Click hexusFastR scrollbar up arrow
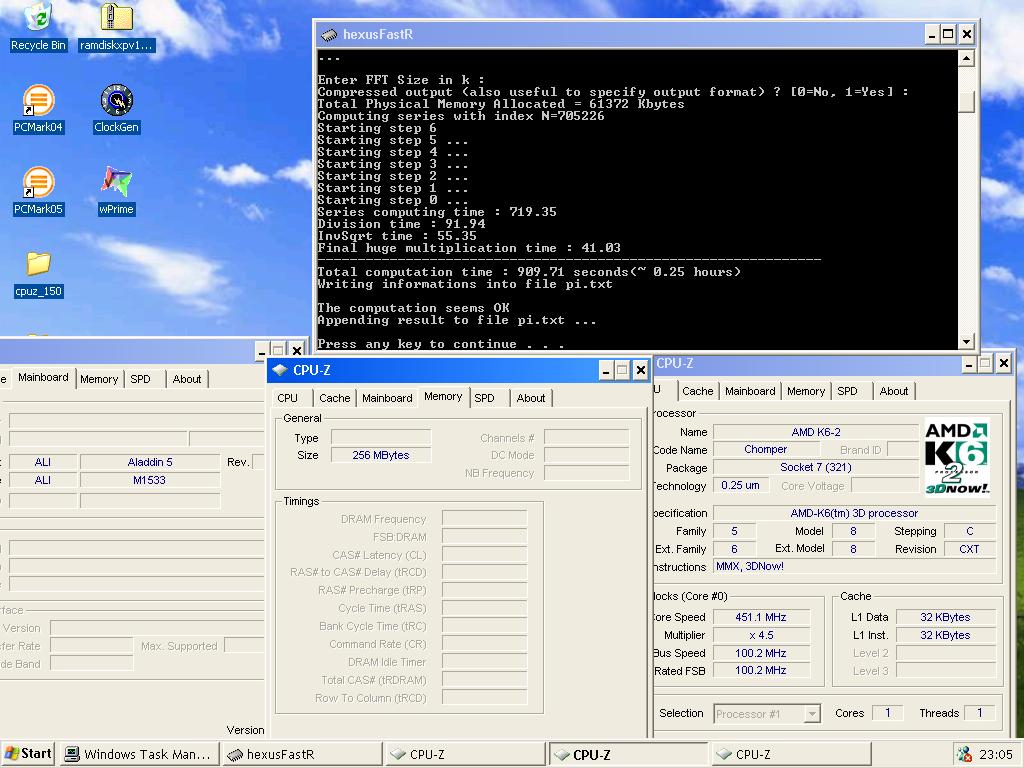Screen dimensions: 1024x768 pyautogui.click(x=967, y=59)
